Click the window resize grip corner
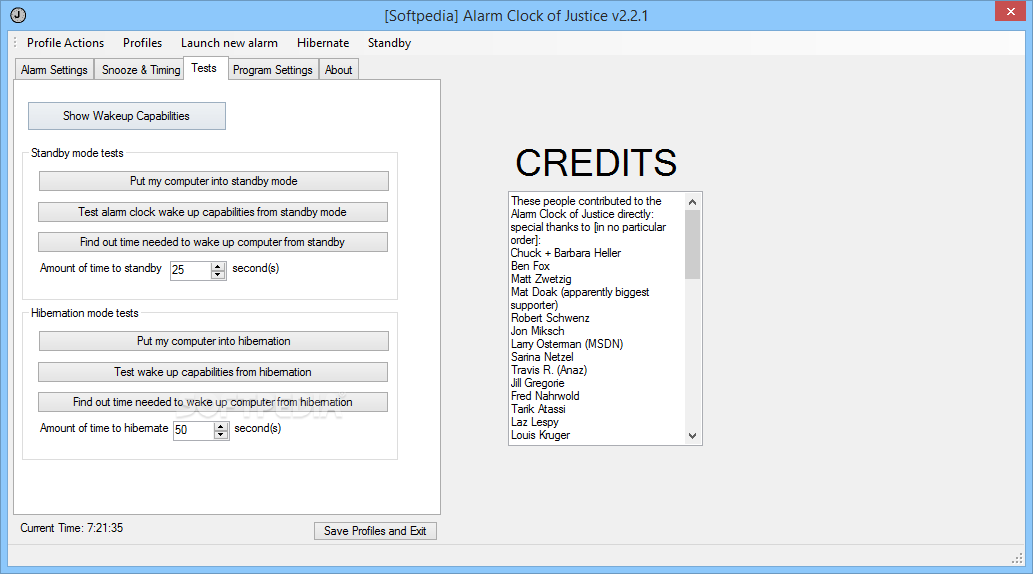Screen dimensions: 1033x574 1017,558
